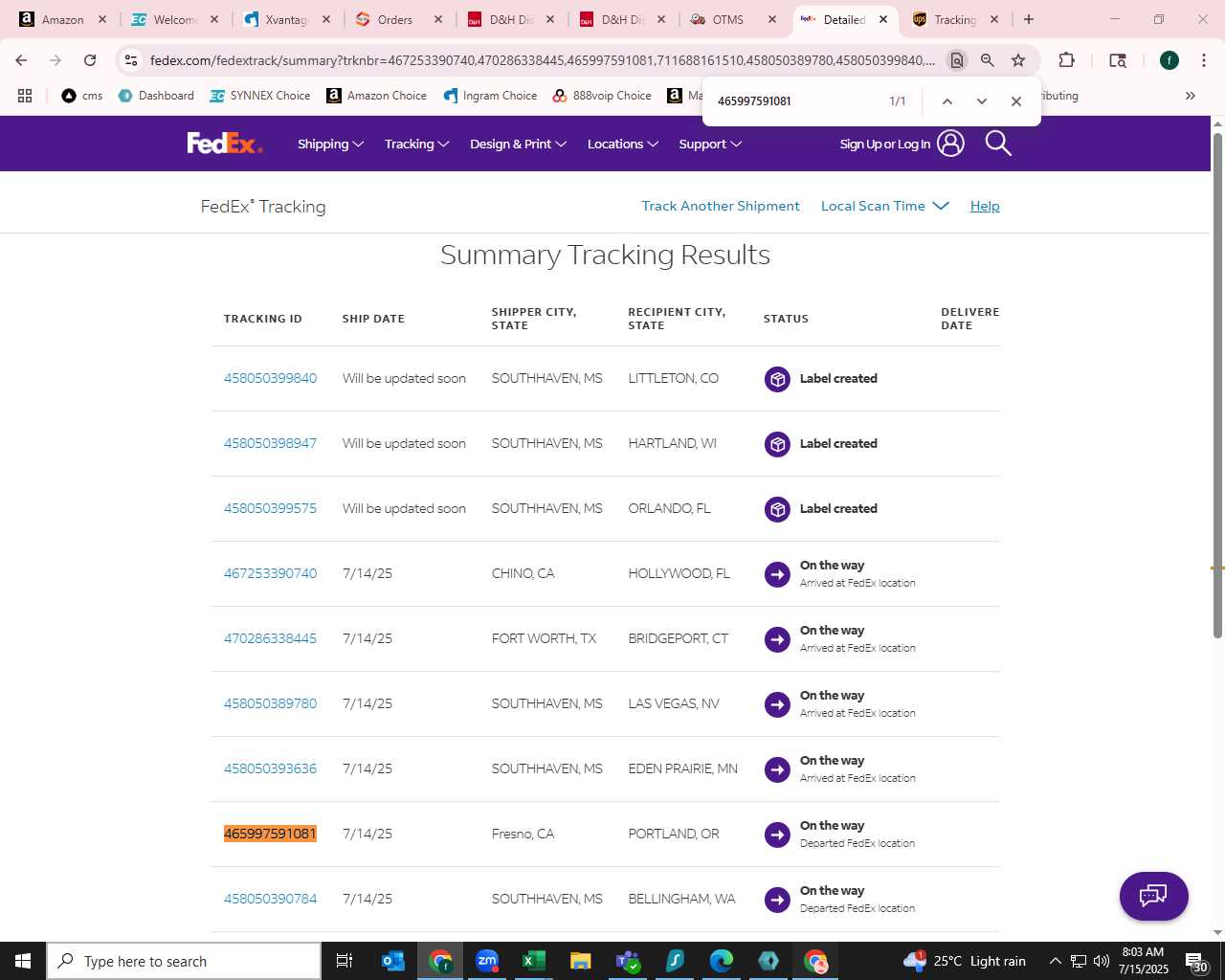Open Microsoft Edge from the taskbar
Image resolution: width=1225 pixels, height=980 pixels.
pyautogui.click(x=721, y=961)
